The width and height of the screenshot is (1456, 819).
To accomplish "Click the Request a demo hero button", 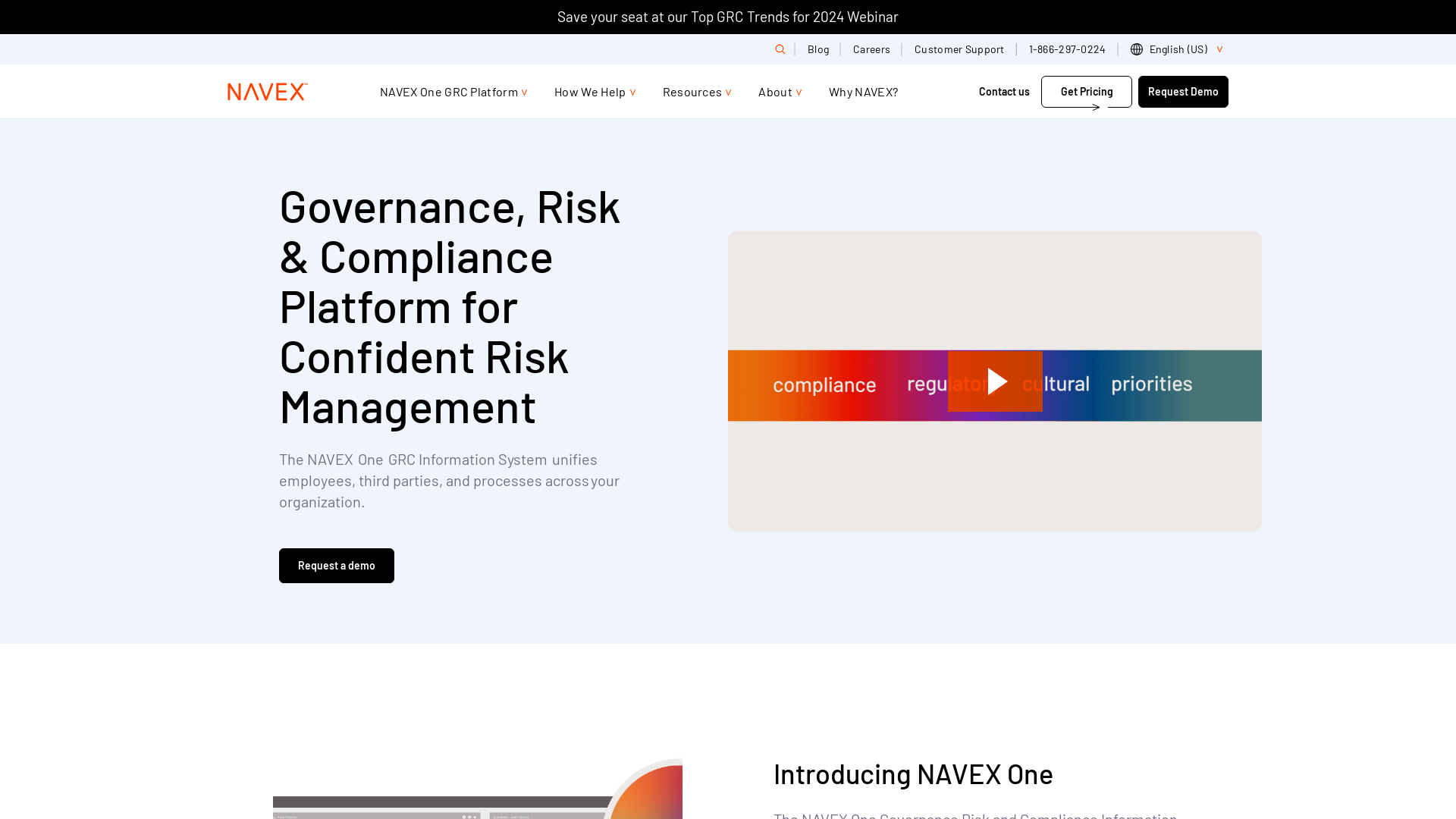I will coord(337,566).
